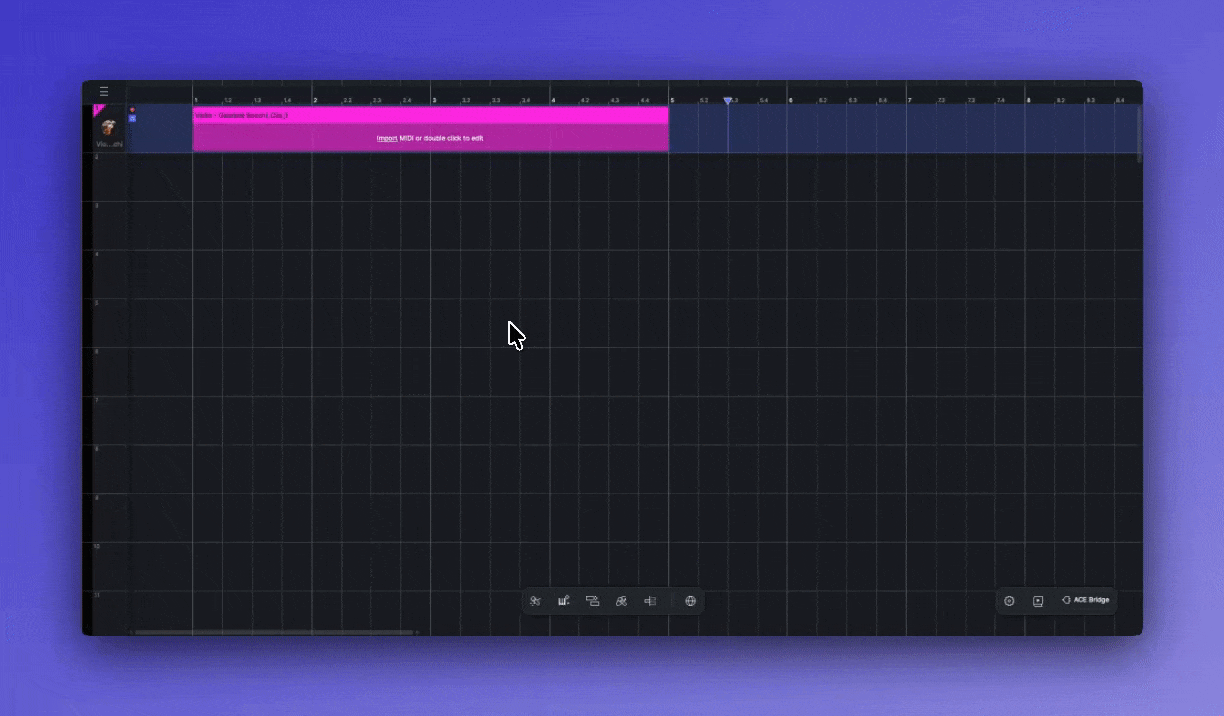Screen dimensions: 1224x716
Task: Toggle the blue button on the violin track header
Action: click(x=132, y=119)
